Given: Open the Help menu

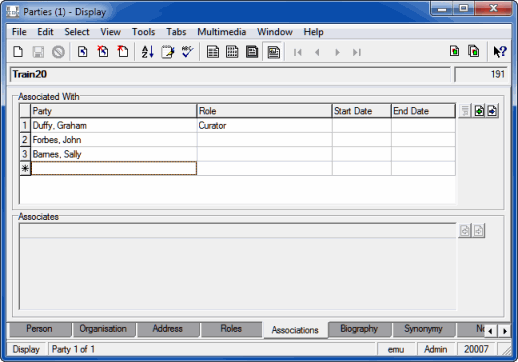Looking at the screenshot, I should [x=313, y=32].
